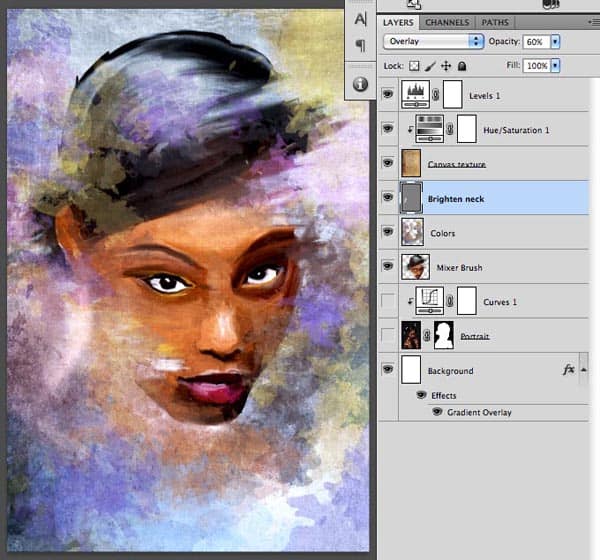Open the Fill percentage dropdown arrow
Viewport: 600px width, 560px height.
point(555,65)
